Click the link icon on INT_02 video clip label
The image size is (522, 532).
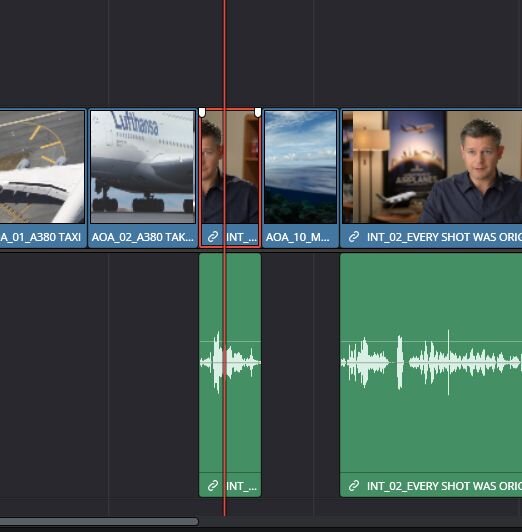pos(354,237)
